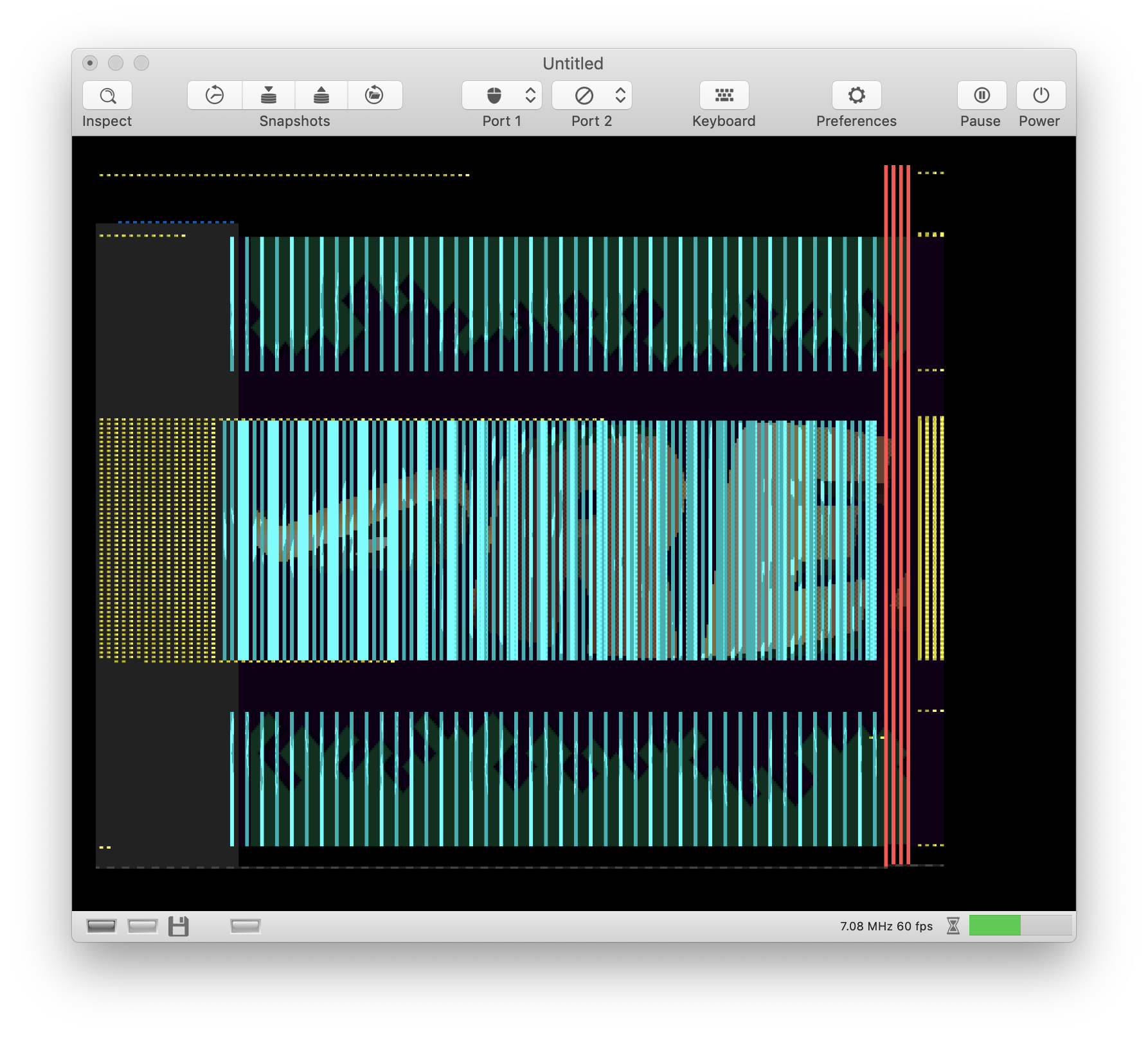The height and width of the screenshot is (1037, 1148).
Task: Take a snapshot with the down-arrow stack icon
Action: [269, 96]
